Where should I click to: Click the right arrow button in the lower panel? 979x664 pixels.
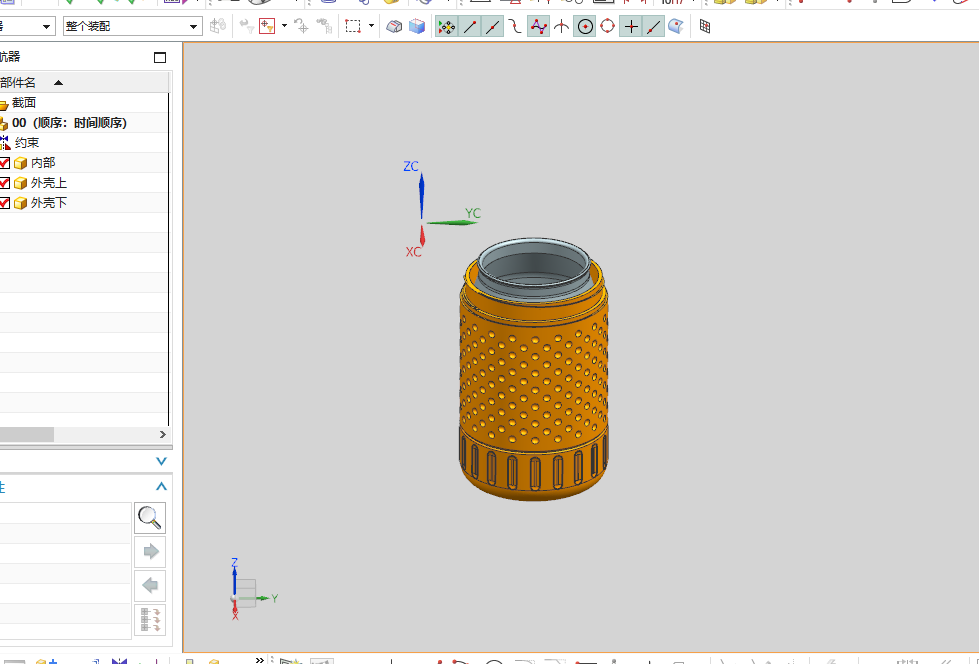click(x=150, y=552)
